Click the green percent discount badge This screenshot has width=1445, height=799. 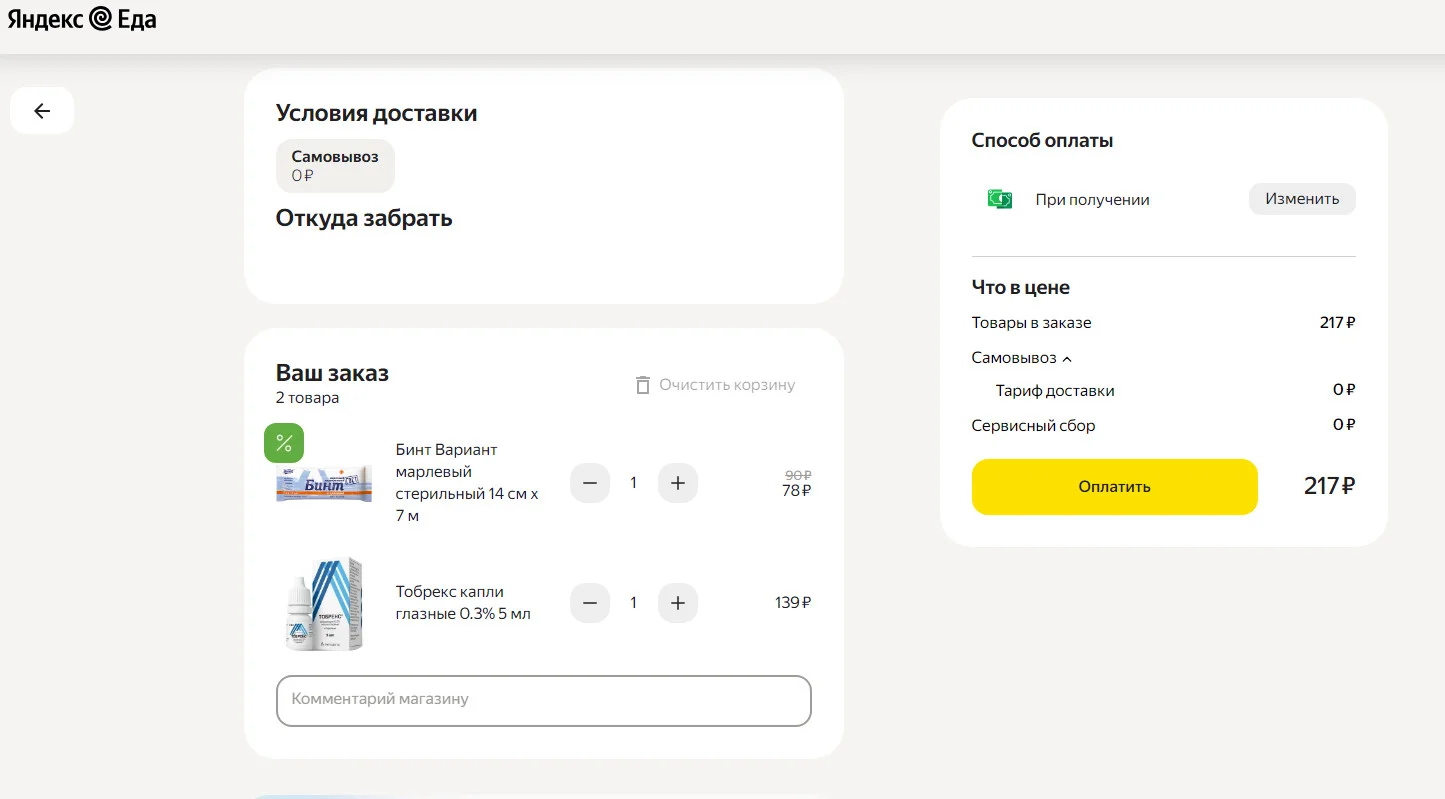284,443
